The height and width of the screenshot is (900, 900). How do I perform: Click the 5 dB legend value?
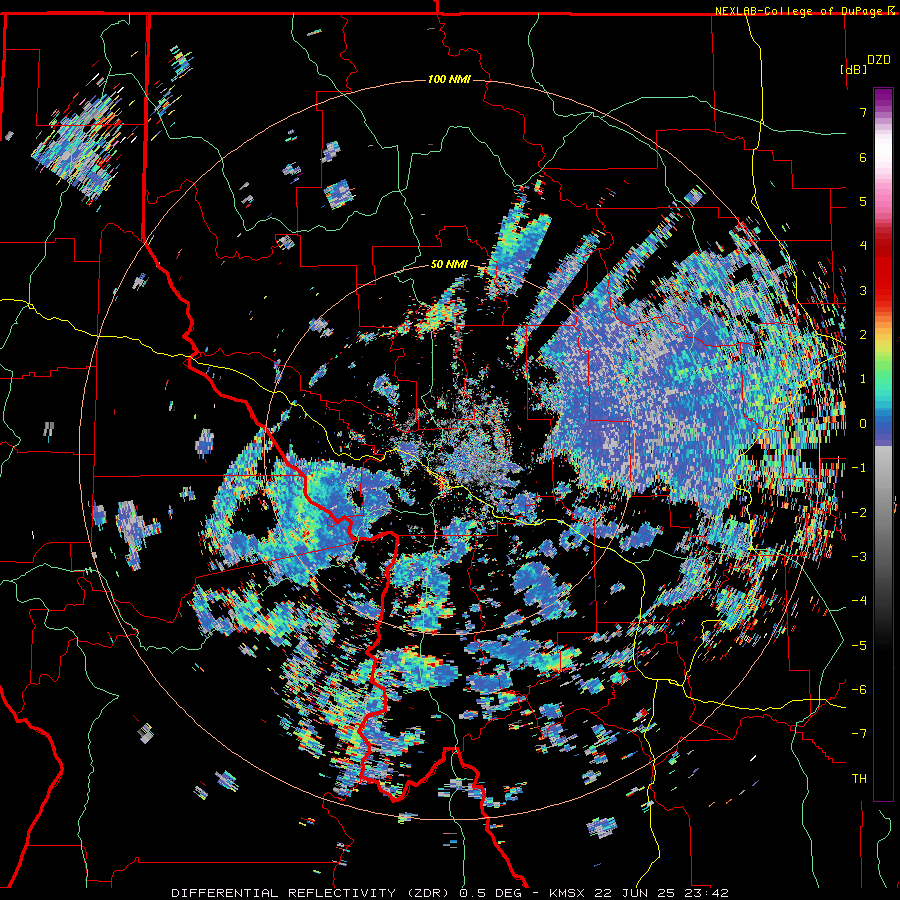coord(863,201)
